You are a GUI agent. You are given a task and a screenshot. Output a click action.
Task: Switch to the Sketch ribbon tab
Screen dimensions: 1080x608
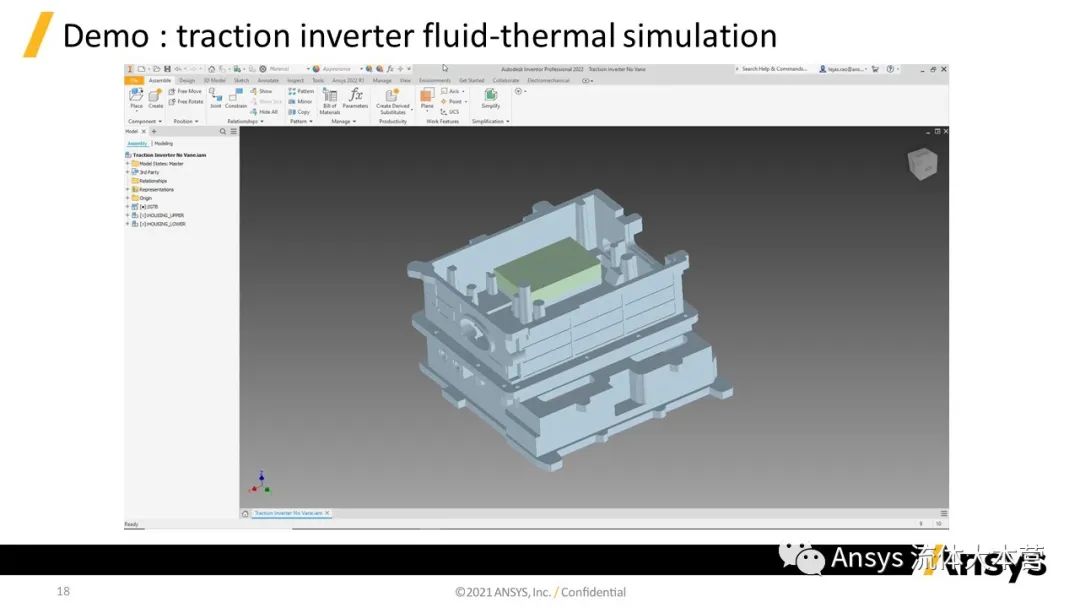[241, 81]
